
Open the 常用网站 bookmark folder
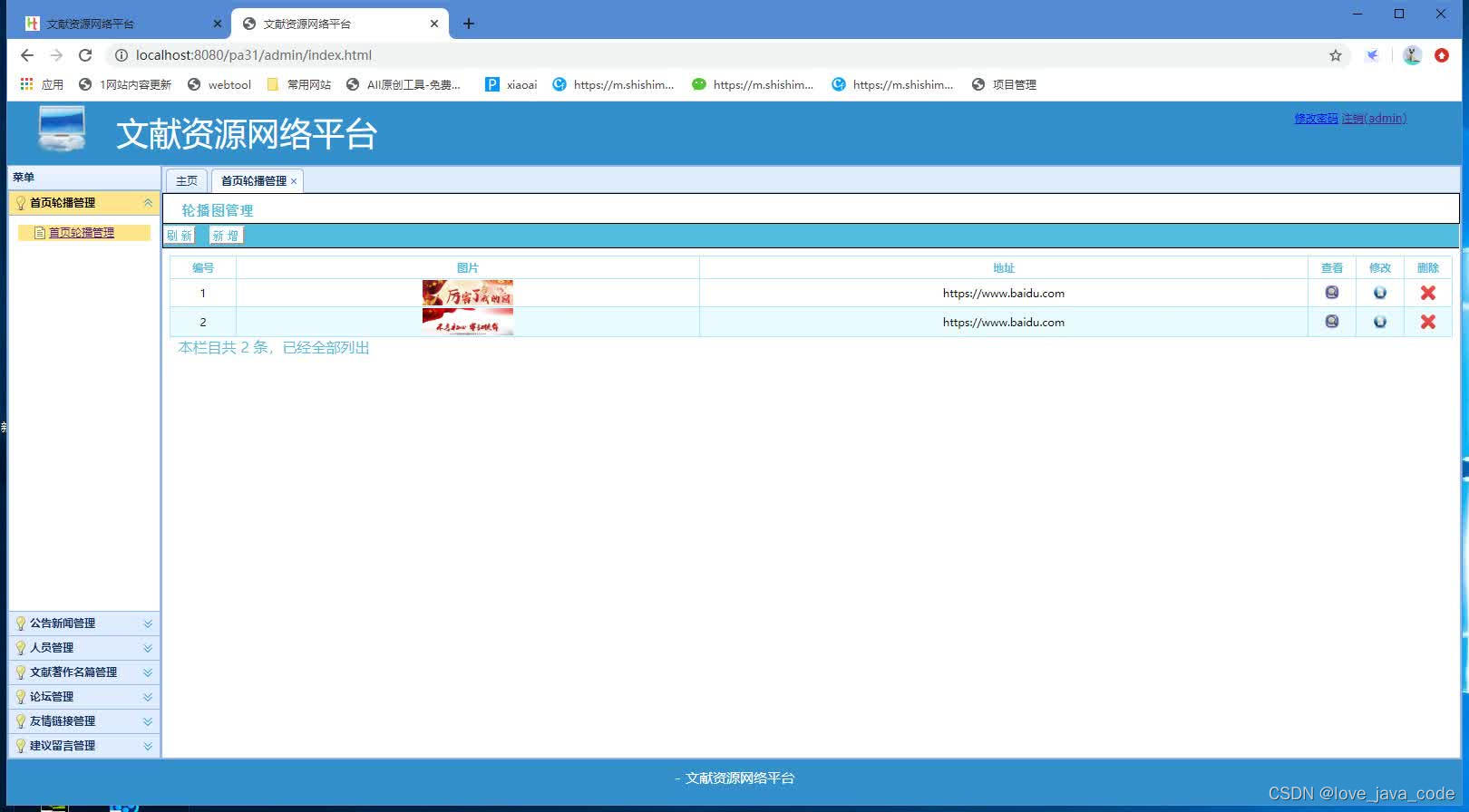[x=299, y=84]
